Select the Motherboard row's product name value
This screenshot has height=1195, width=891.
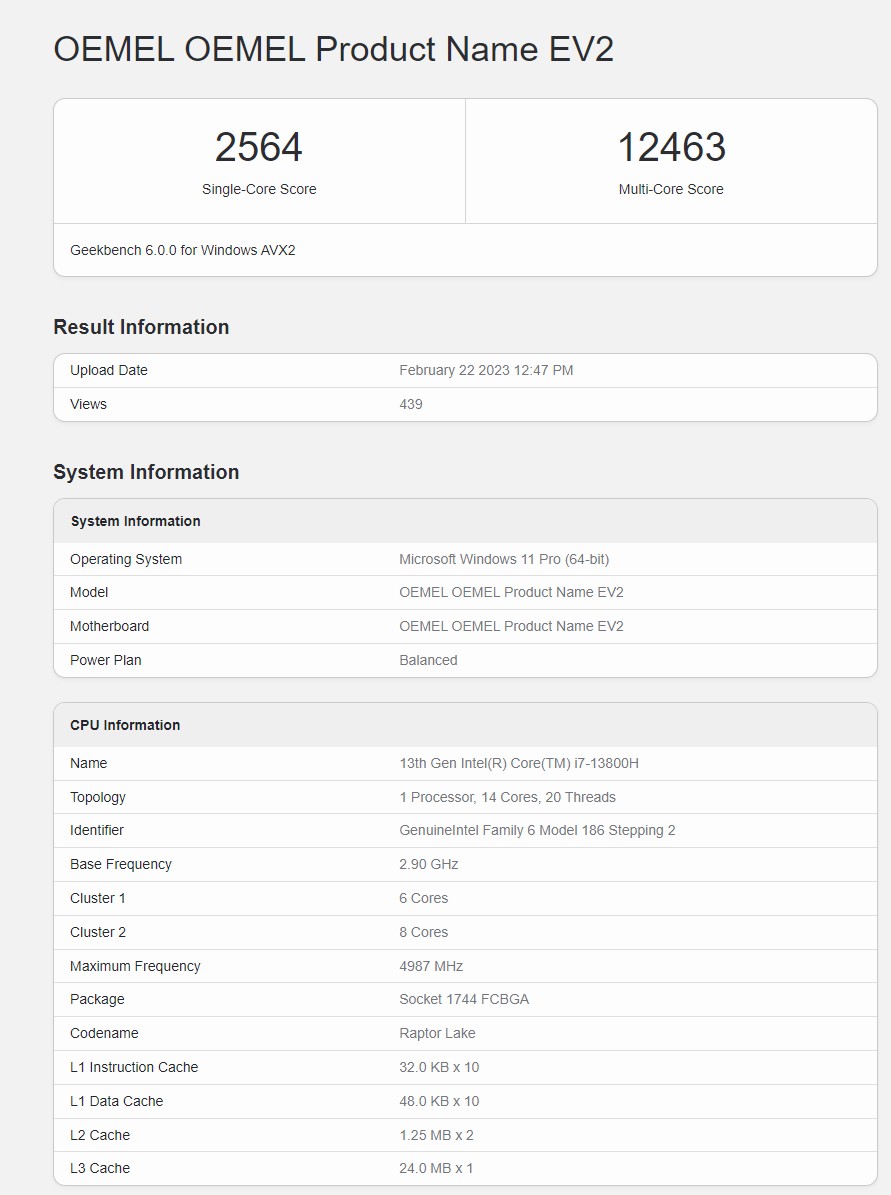[511, 626]
